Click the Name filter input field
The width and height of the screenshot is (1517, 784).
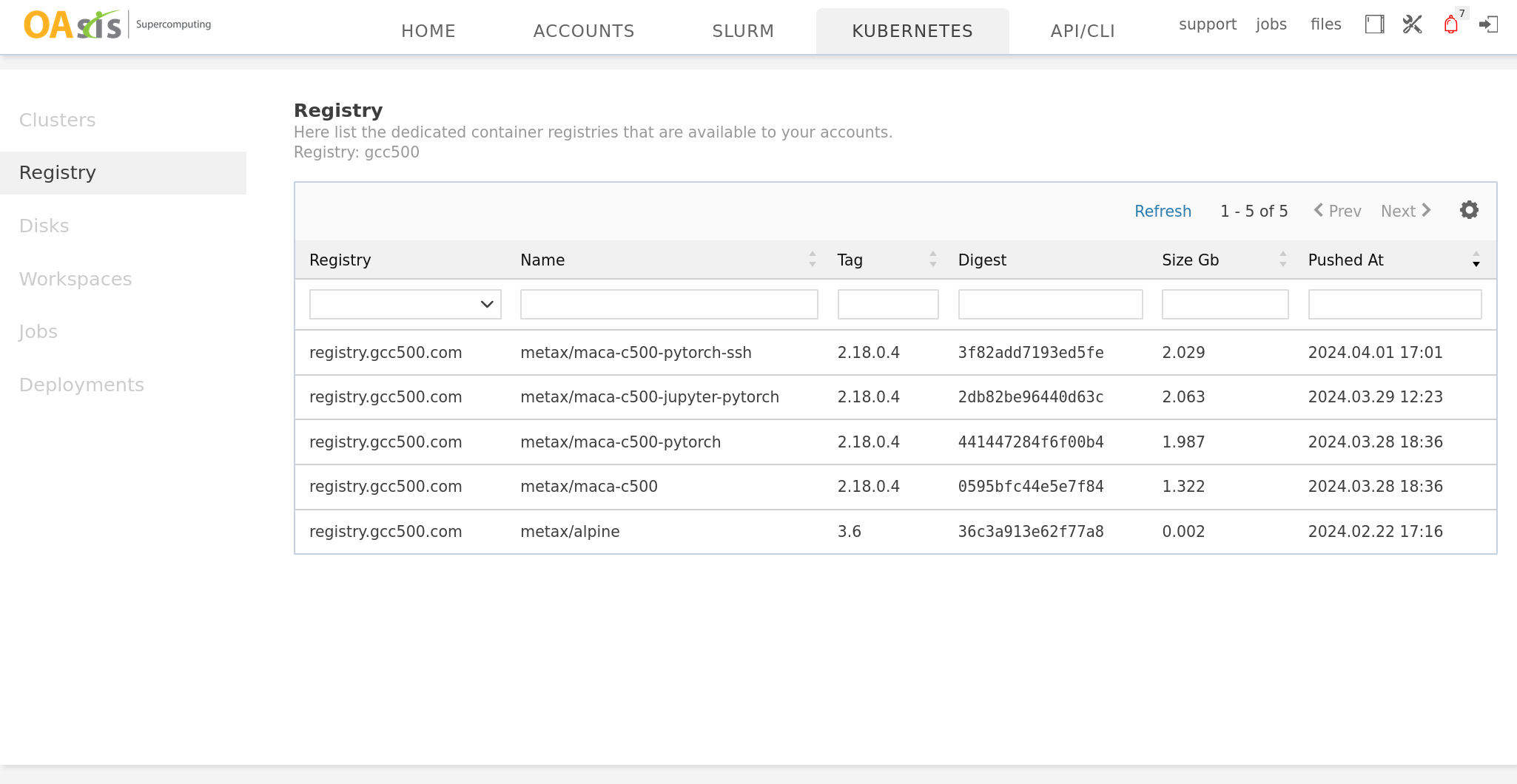(x=669, y=304)
